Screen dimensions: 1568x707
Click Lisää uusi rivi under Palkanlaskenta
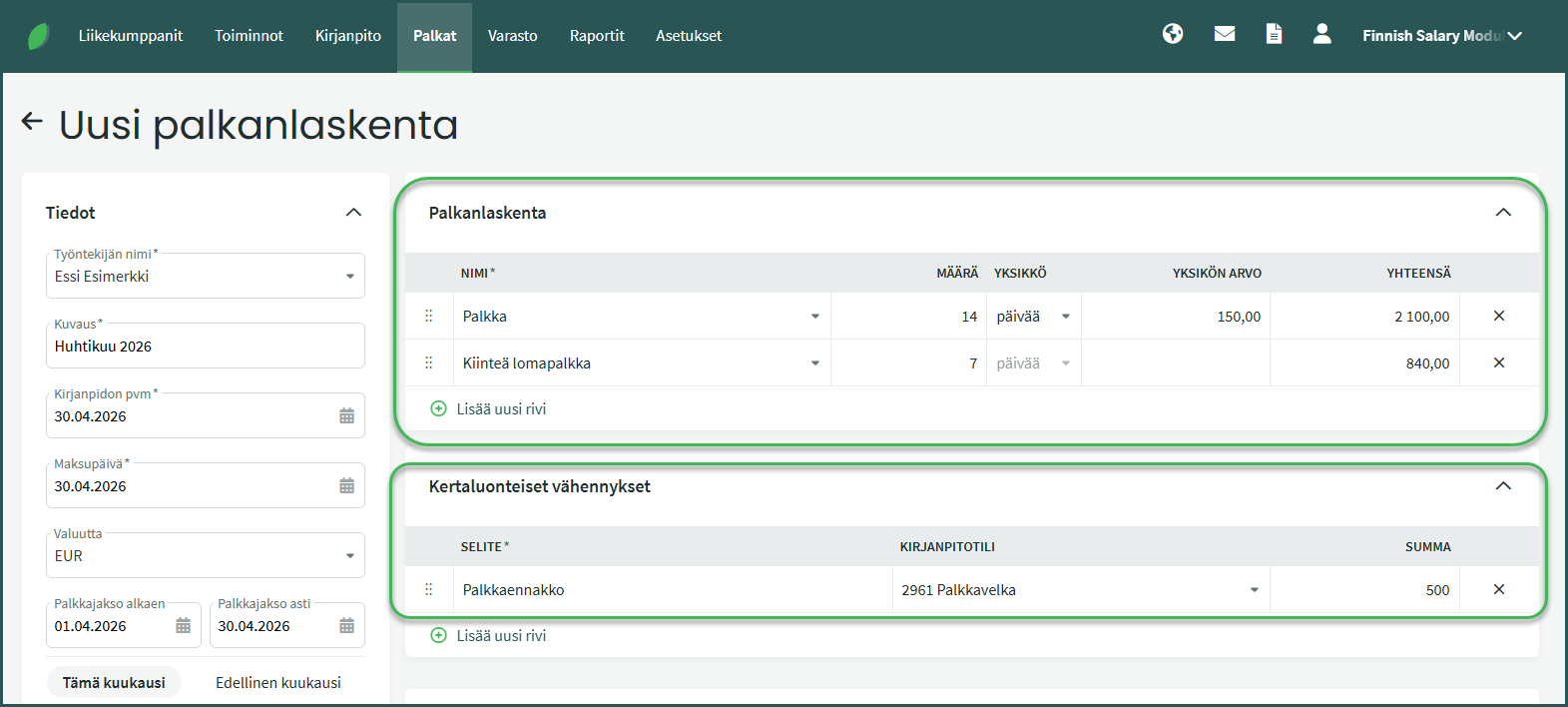tap(489, 409)
